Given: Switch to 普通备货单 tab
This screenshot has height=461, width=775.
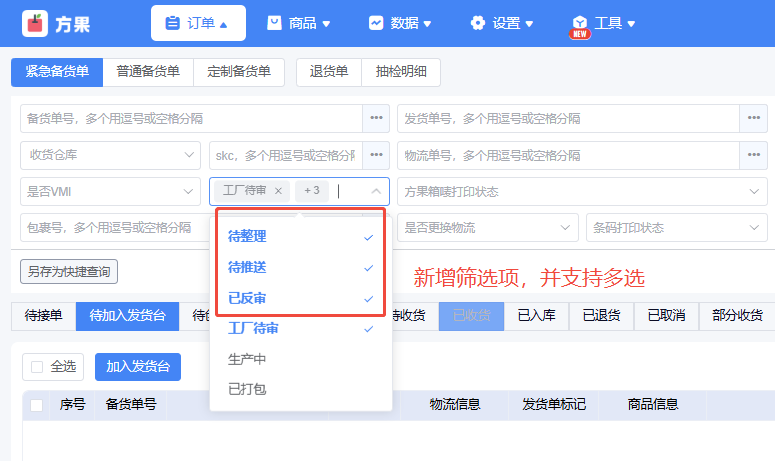Looking at the screenshot, I should 148,72.
